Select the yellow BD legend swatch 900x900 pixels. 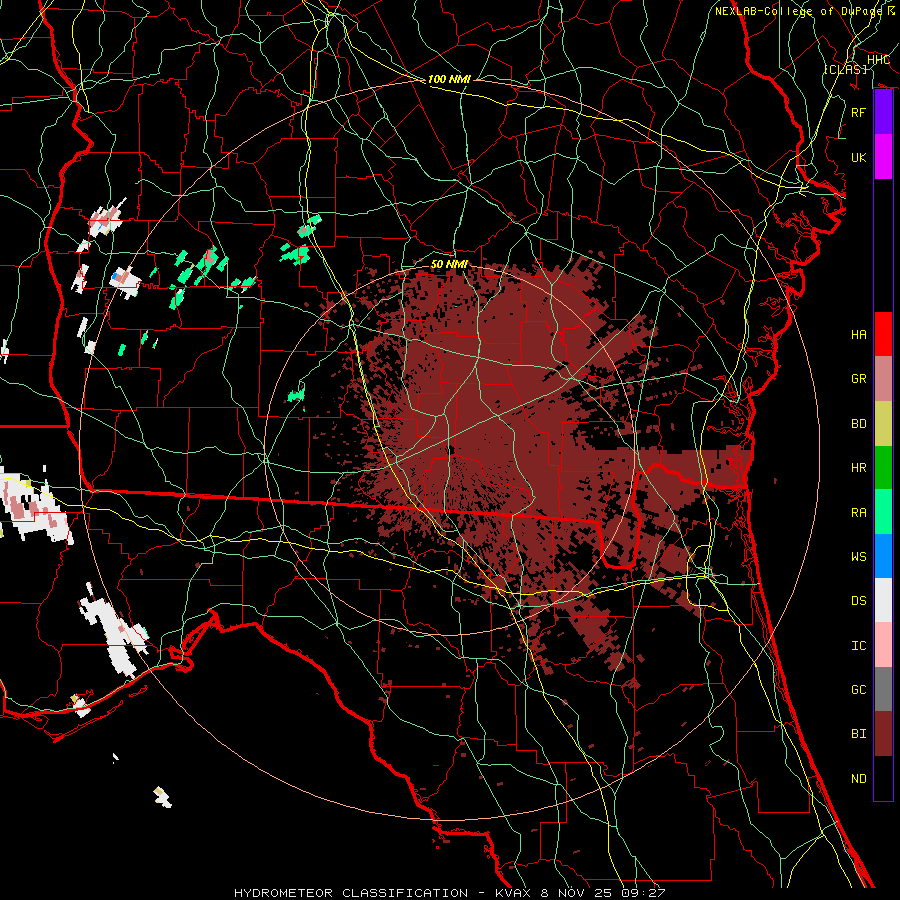tap(883, 424)
